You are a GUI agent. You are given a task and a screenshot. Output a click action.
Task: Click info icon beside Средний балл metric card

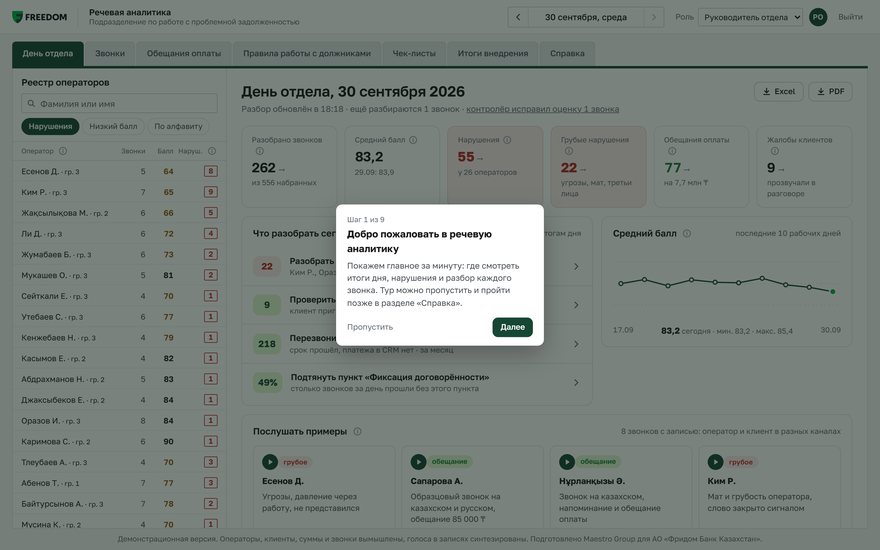coord(413,140)
